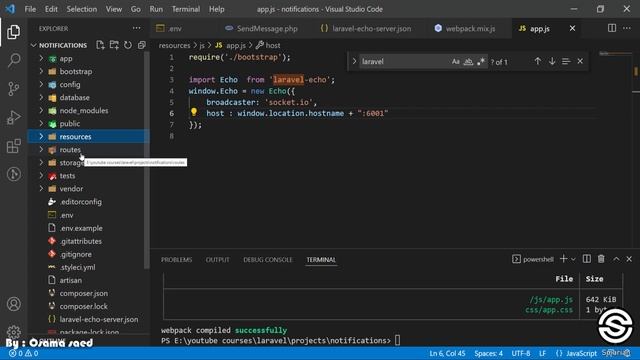640x360 pixels.
Task: Toggle Use Regular Expression in find
Action: (x=481, y=62)
